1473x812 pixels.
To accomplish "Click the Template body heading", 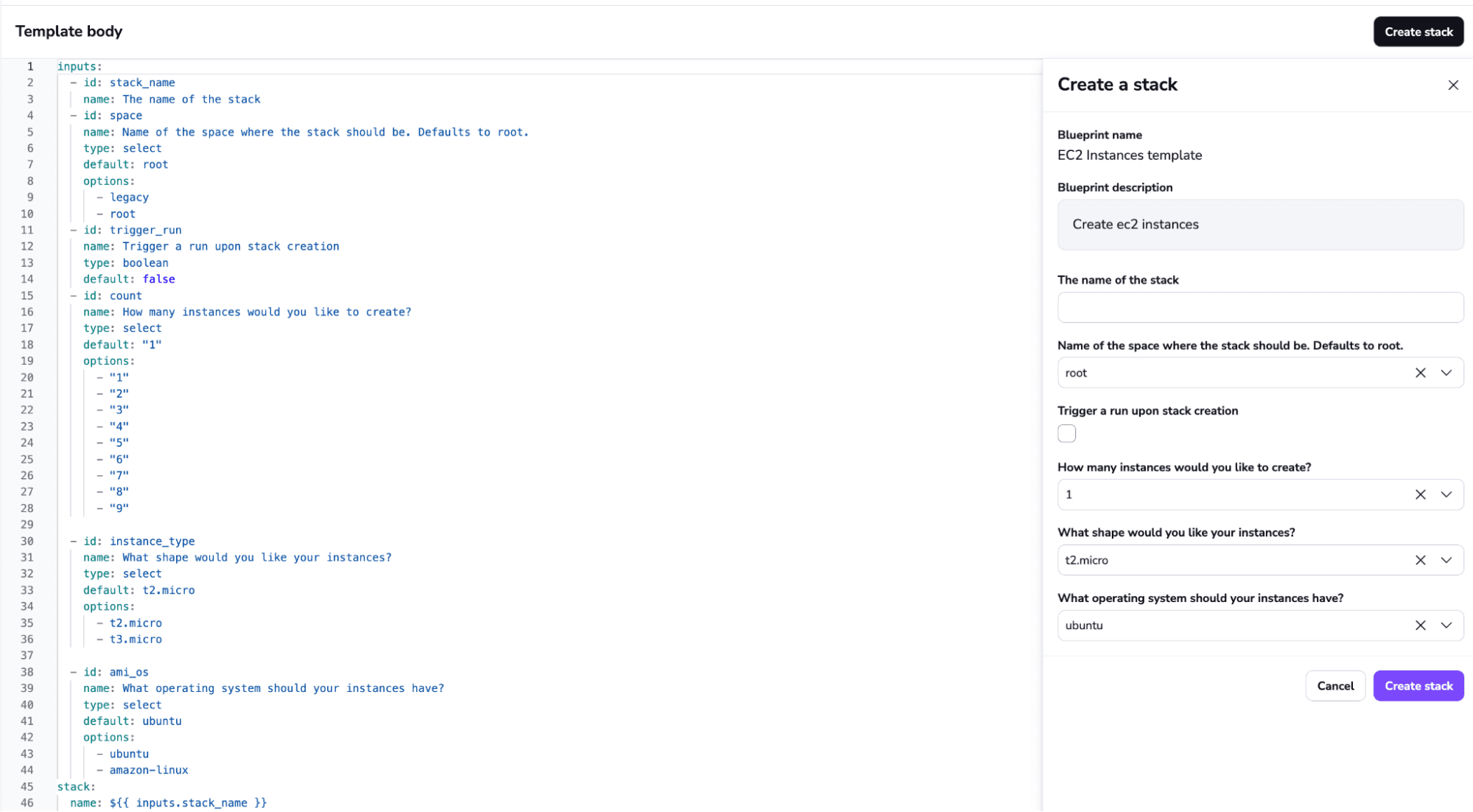I will tap(69, 32).
